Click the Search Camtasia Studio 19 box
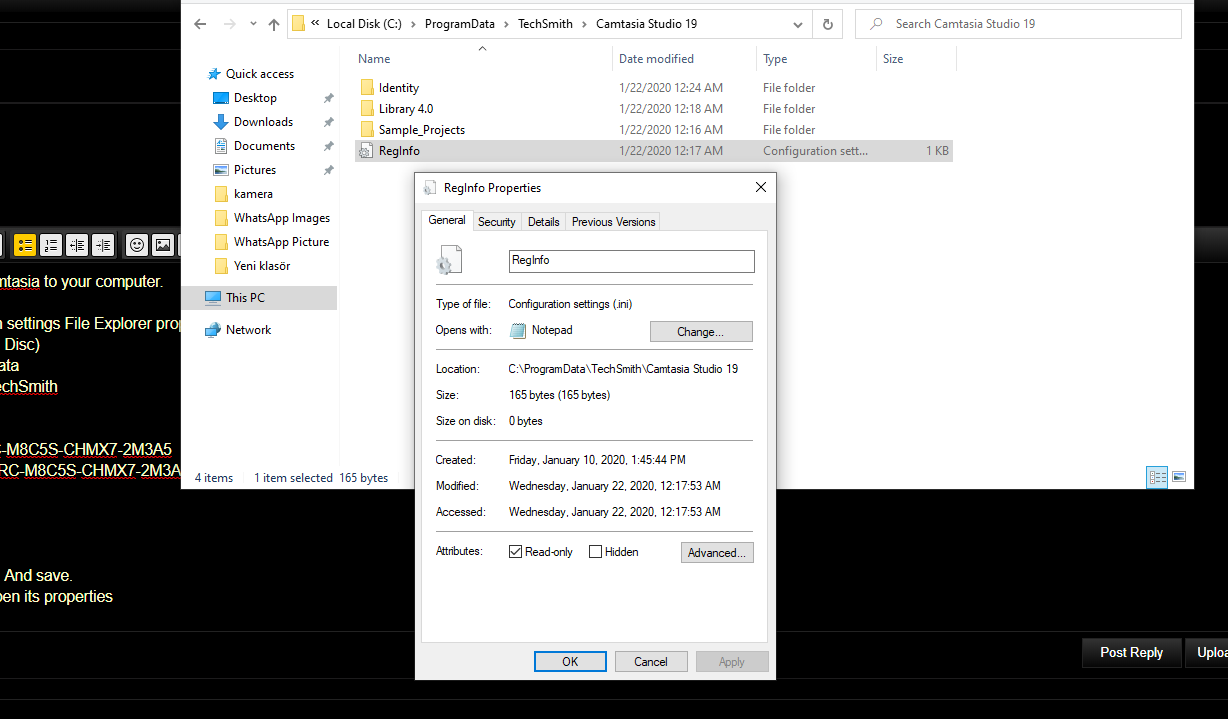The width and height of the screenshot is (1228, 719). [x=1018, y=24]
